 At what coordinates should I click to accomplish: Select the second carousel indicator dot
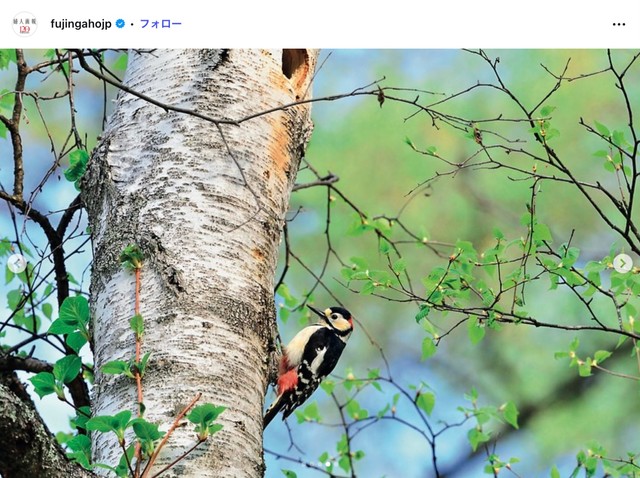tap(312, 465)
